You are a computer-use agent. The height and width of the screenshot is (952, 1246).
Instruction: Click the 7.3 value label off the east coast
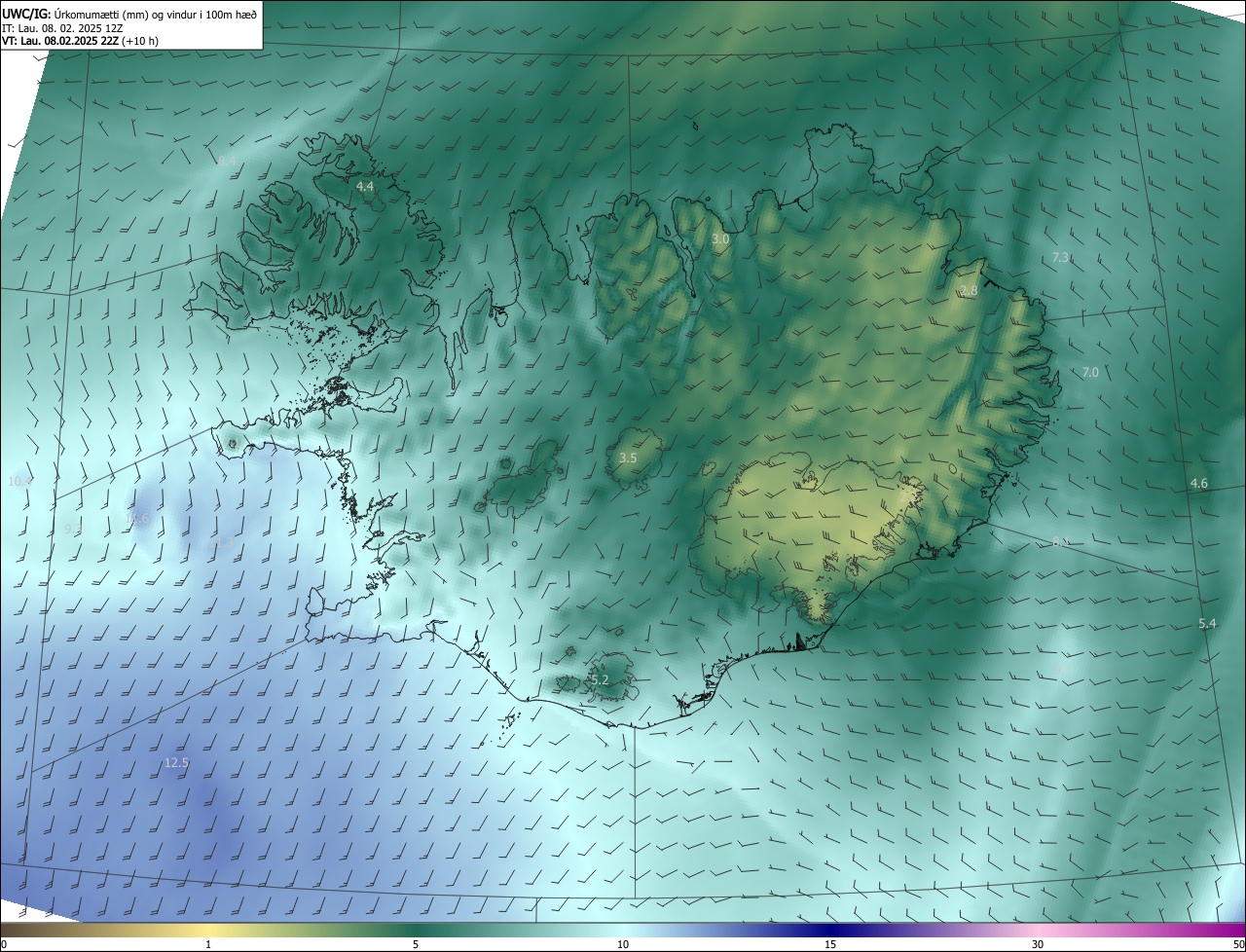tap(1061, 257)
